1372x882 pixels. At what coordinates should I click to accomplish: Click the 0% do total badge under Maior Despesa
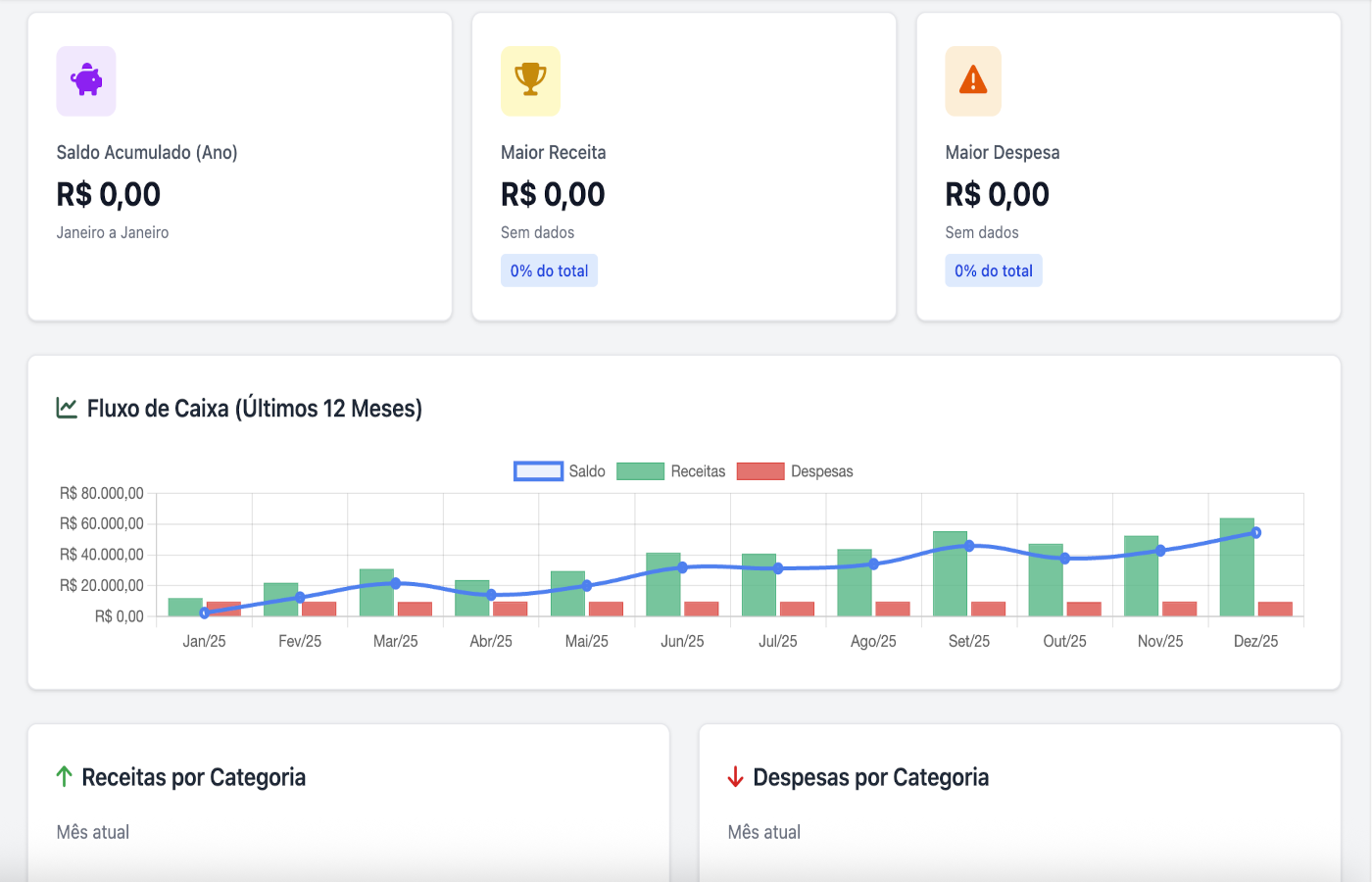click(x=993, y=270)
